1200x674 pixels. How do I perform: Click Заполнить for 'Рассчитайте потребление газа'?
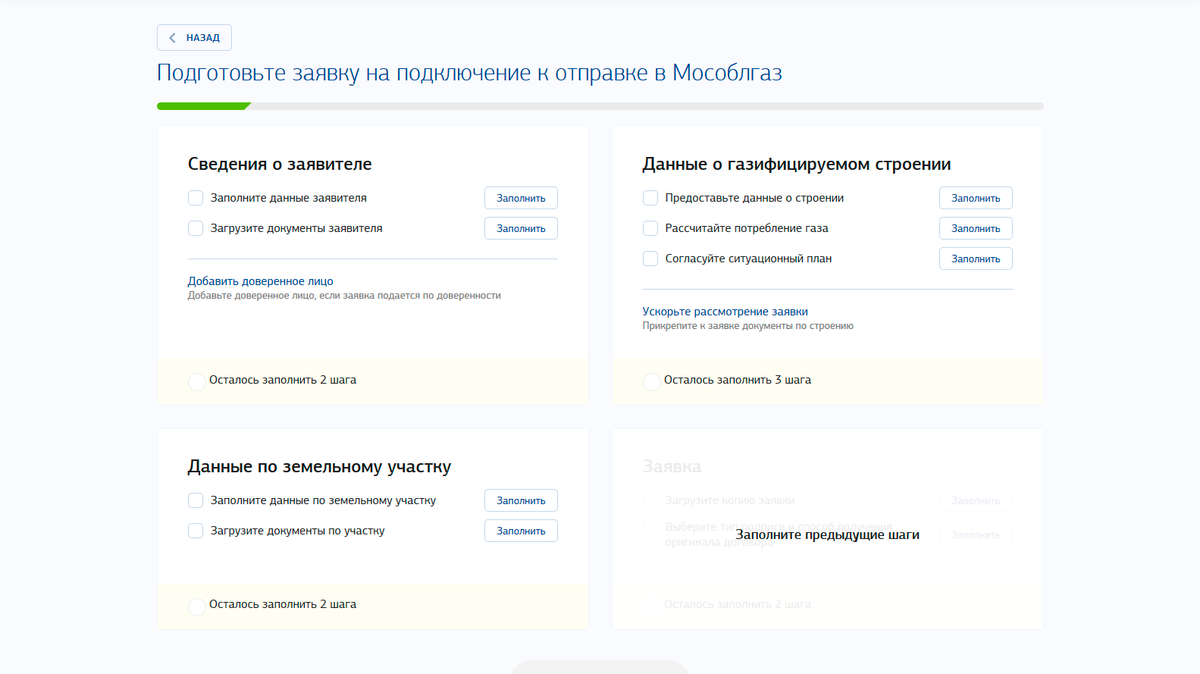976,228
